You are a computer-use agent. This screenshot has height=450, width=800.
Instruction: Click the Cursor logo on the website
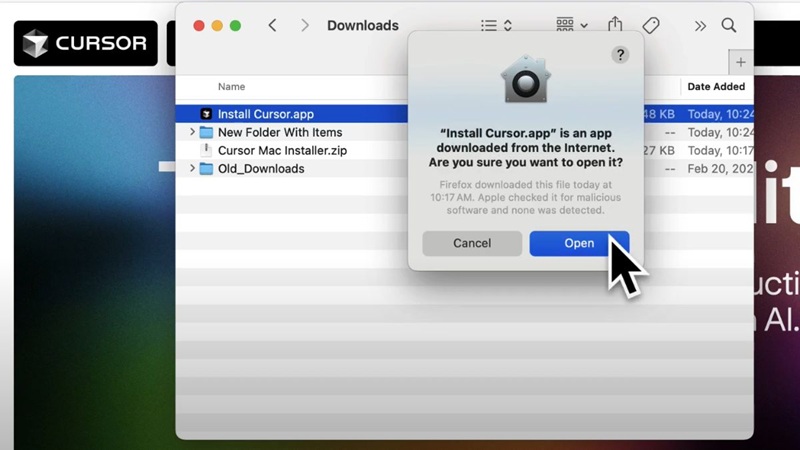coord(85,43)
